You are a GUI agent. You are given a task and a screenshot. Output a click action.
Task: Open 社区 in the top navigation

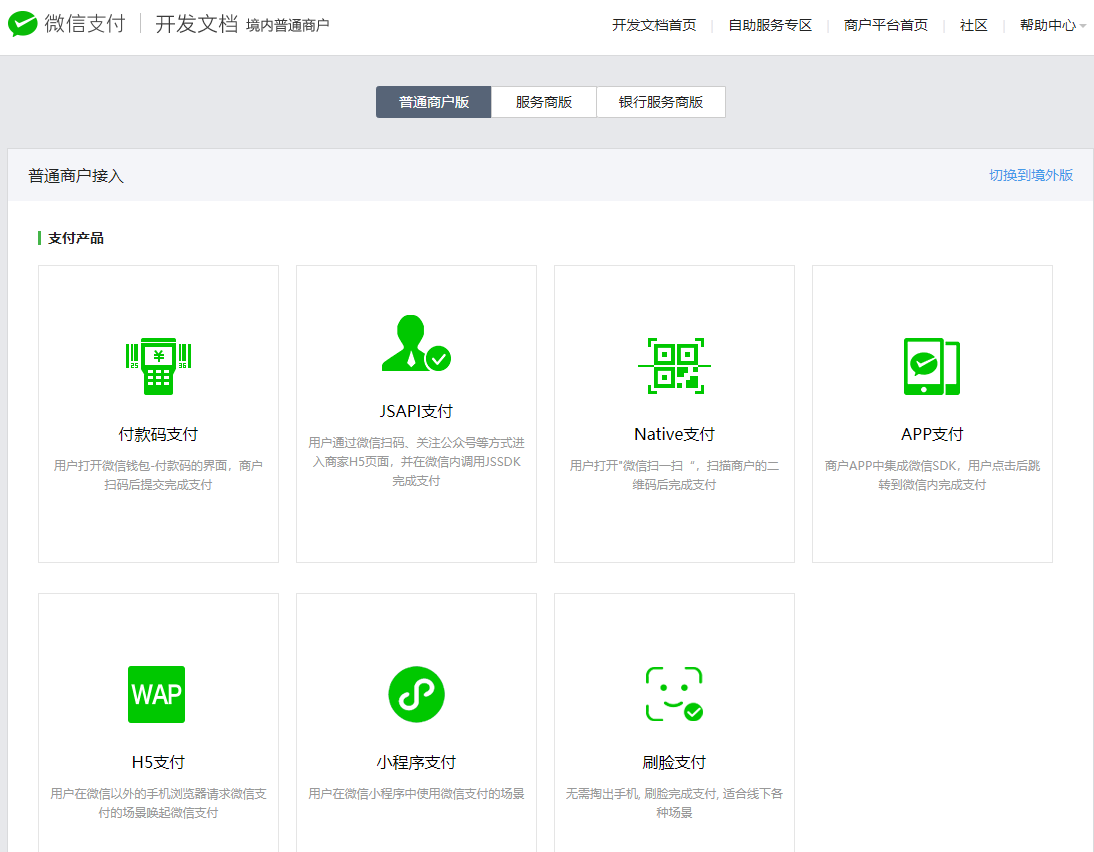click(973, 25)
